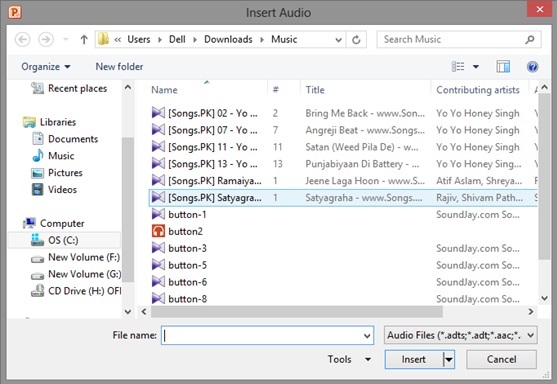Expand the File name dropdown
The height and width of the screenshot is (384, 557).
point(367,336)
